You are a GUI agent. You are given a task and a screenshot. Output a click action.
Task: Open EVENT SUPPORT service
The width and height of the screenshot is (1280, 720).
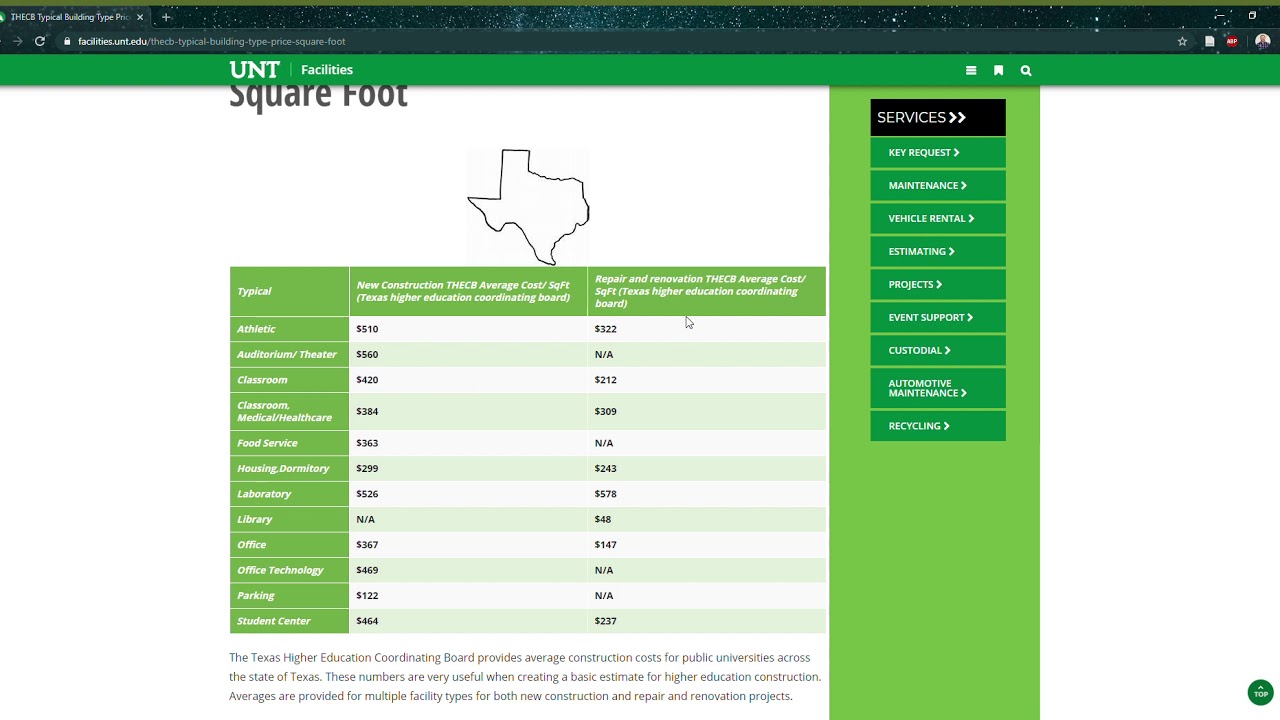pos(938,317)
